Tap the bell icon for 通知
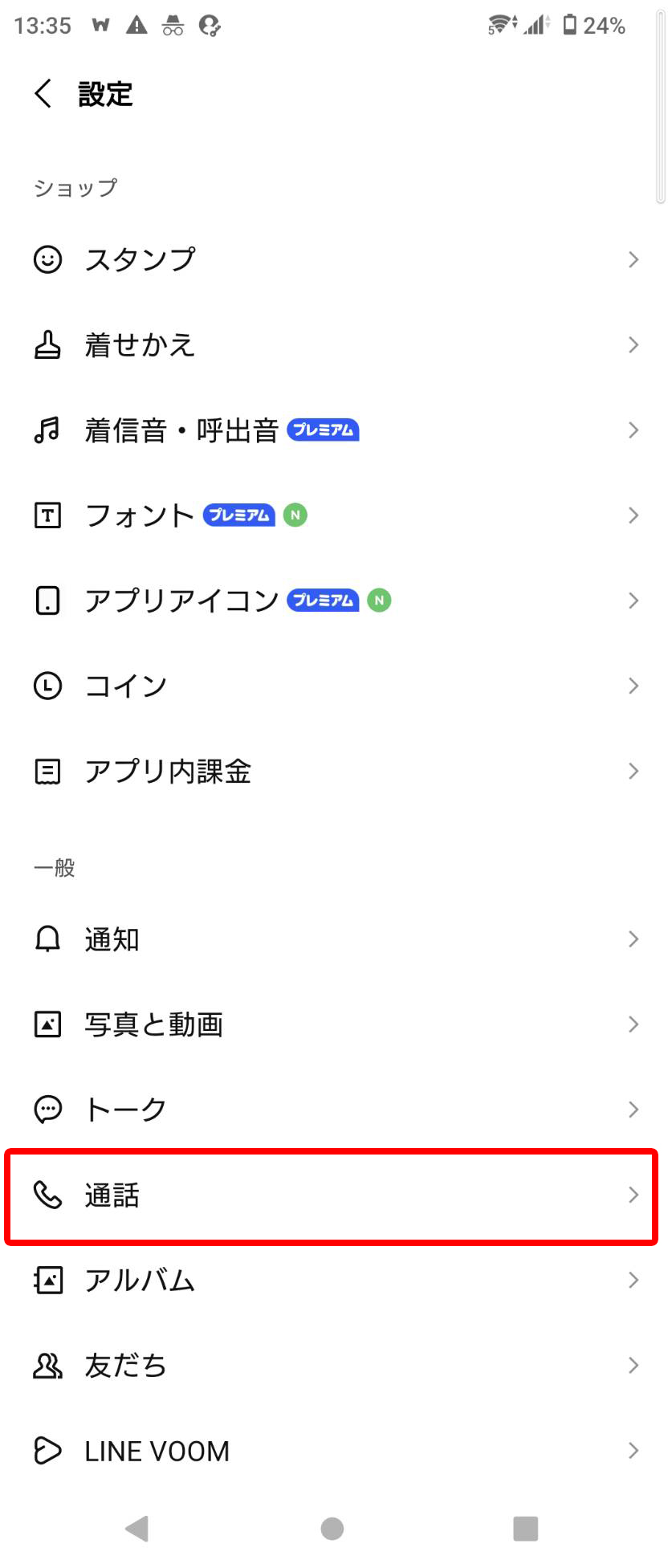This screenshot has width=672, height=1568. 47,939
